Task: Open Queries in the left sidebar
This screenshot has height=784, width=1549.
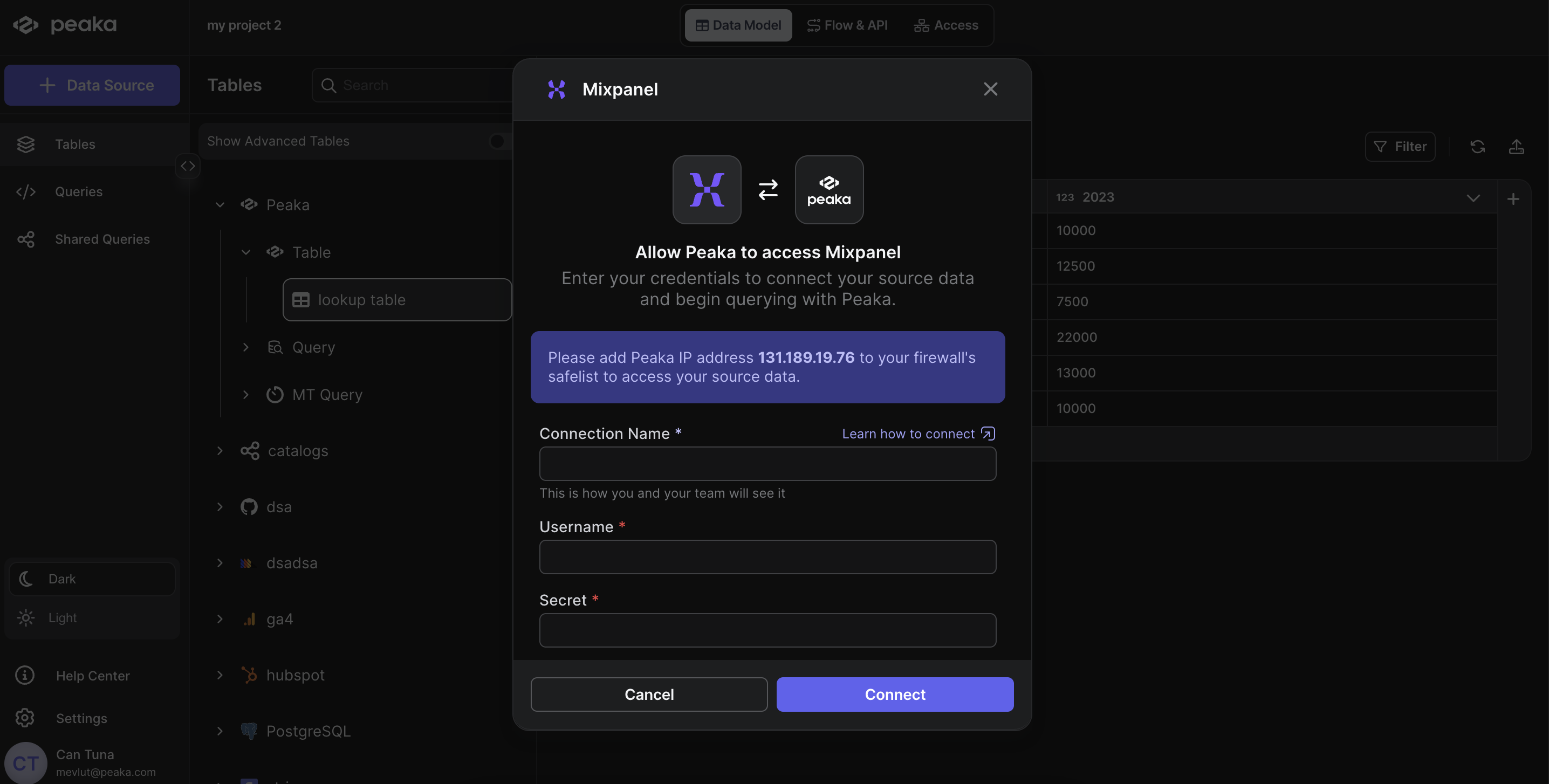Action: click(78, 192)
